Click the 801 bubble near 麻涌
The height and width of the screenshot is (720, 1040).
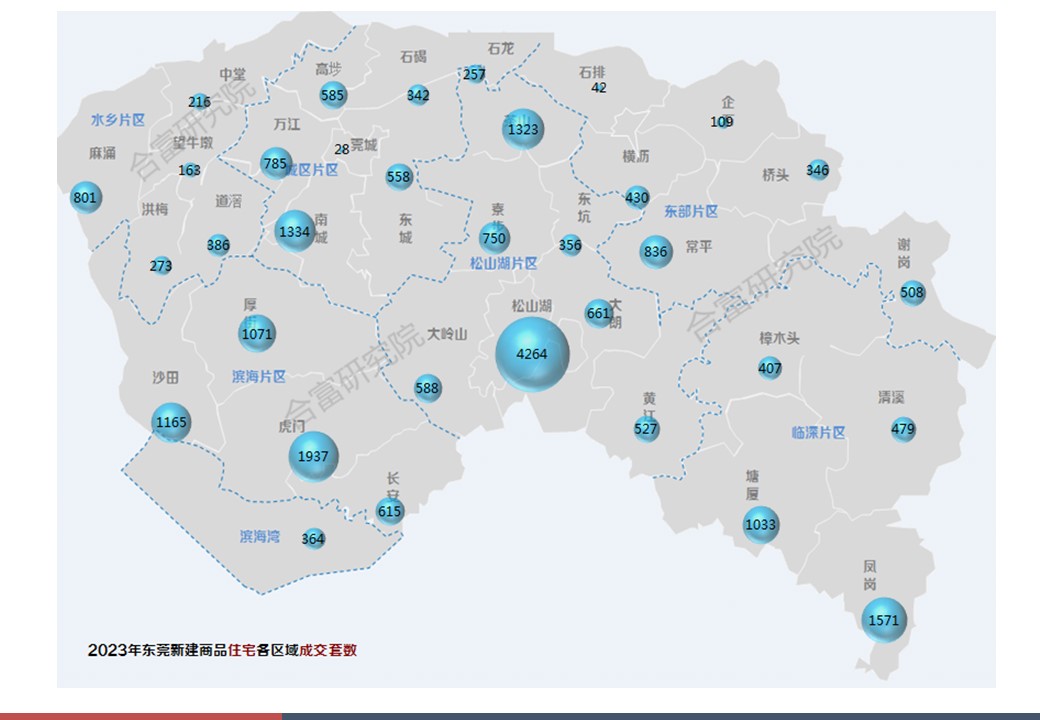86,198
